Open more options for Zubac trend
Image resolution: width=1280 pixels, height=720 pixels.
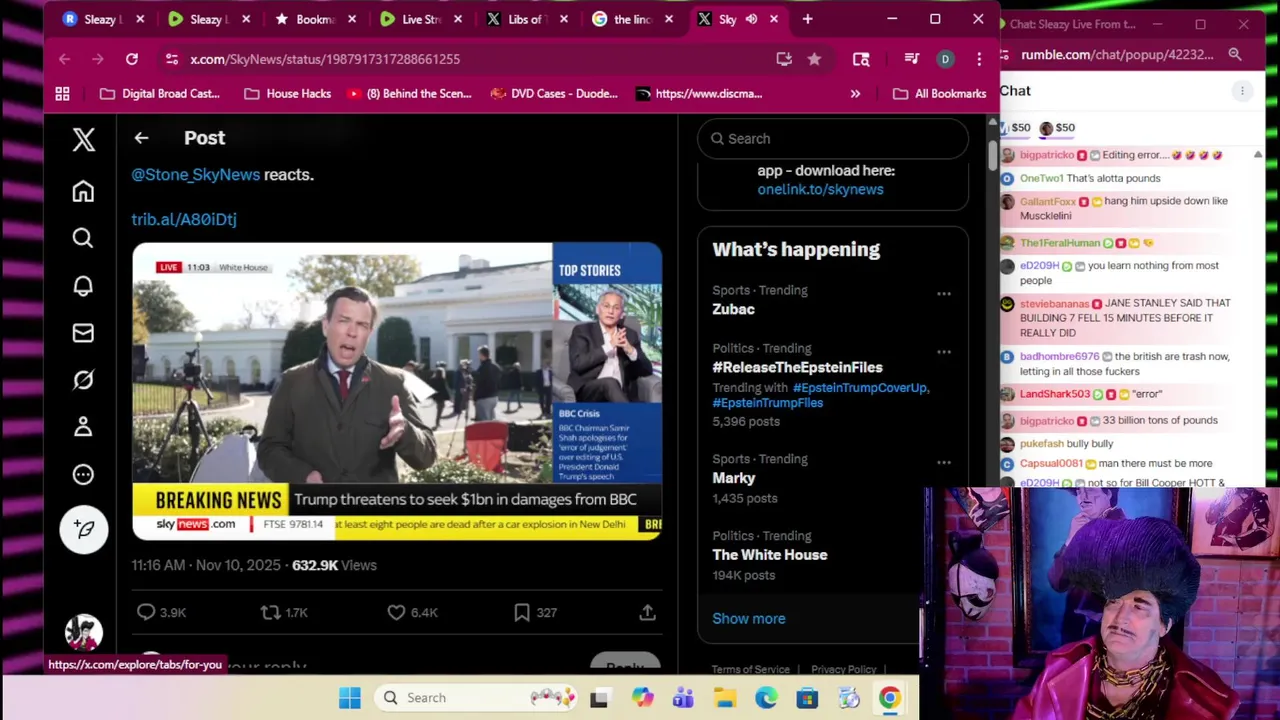[943, 294]
